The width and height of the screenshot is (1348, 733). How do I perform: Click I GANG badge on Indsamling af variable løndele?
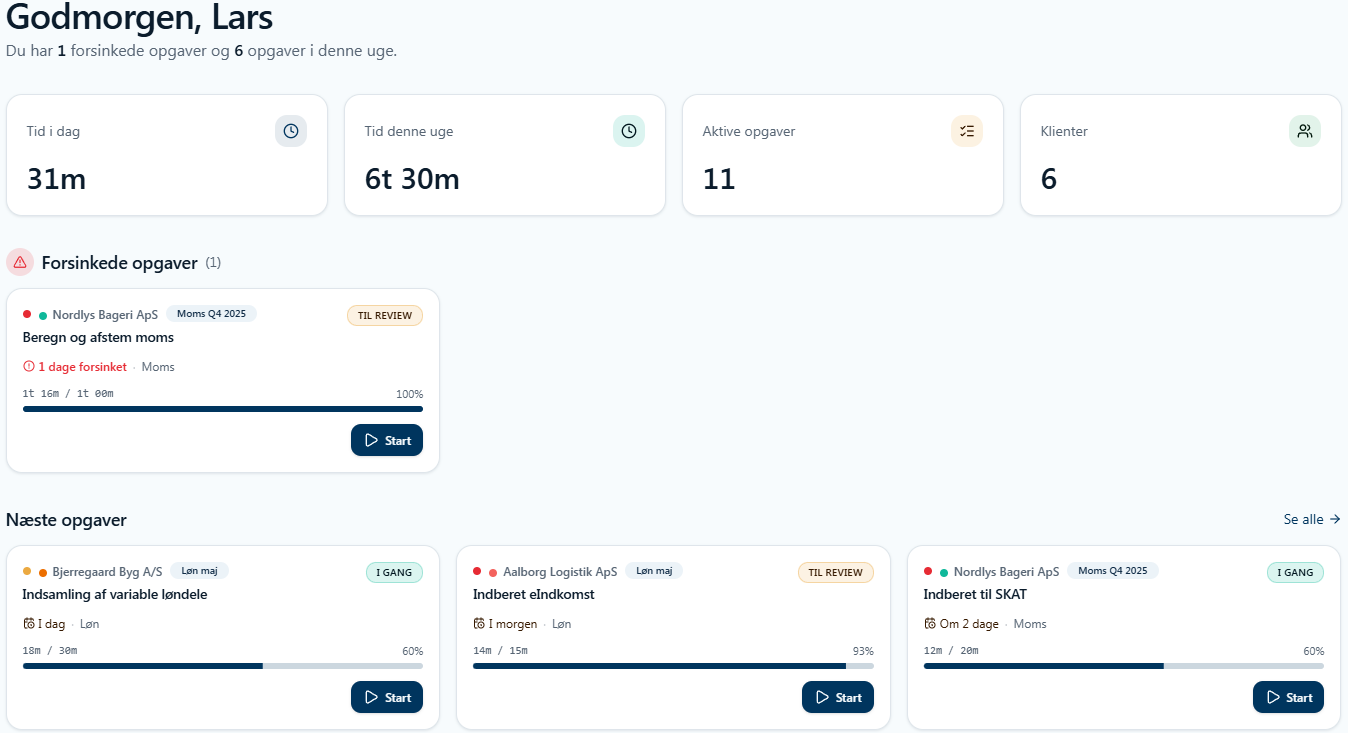pyautogui.click(x=395, y=572)
